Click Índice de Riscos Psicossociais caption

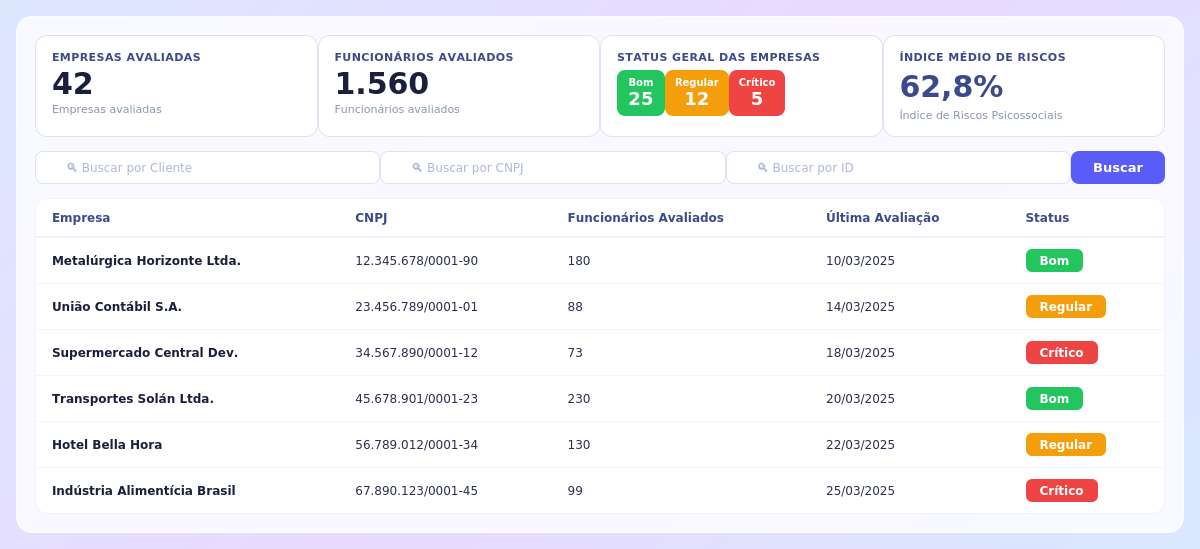981,116
